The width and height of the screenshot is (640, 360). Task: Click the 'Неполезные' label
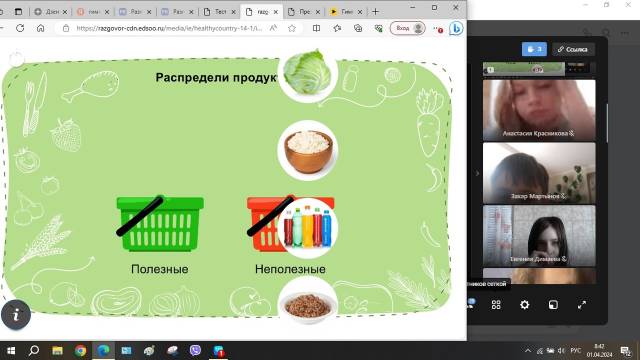pos(290,269)
